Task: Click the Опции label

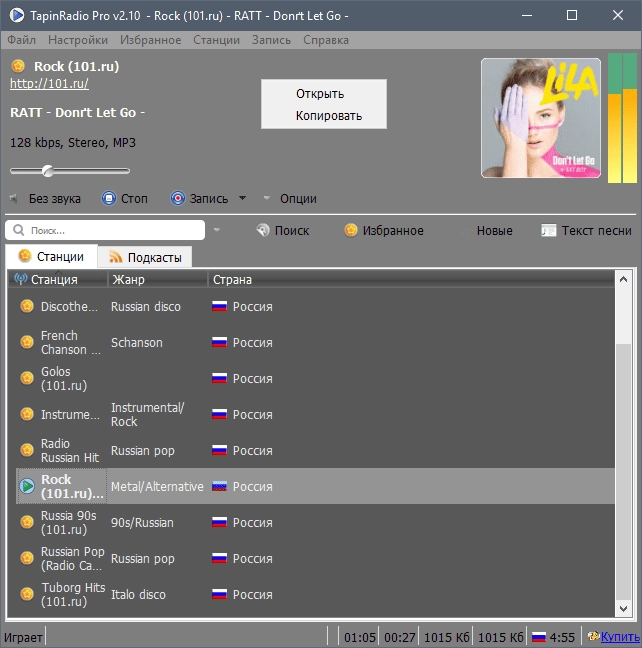Action: 298,198
